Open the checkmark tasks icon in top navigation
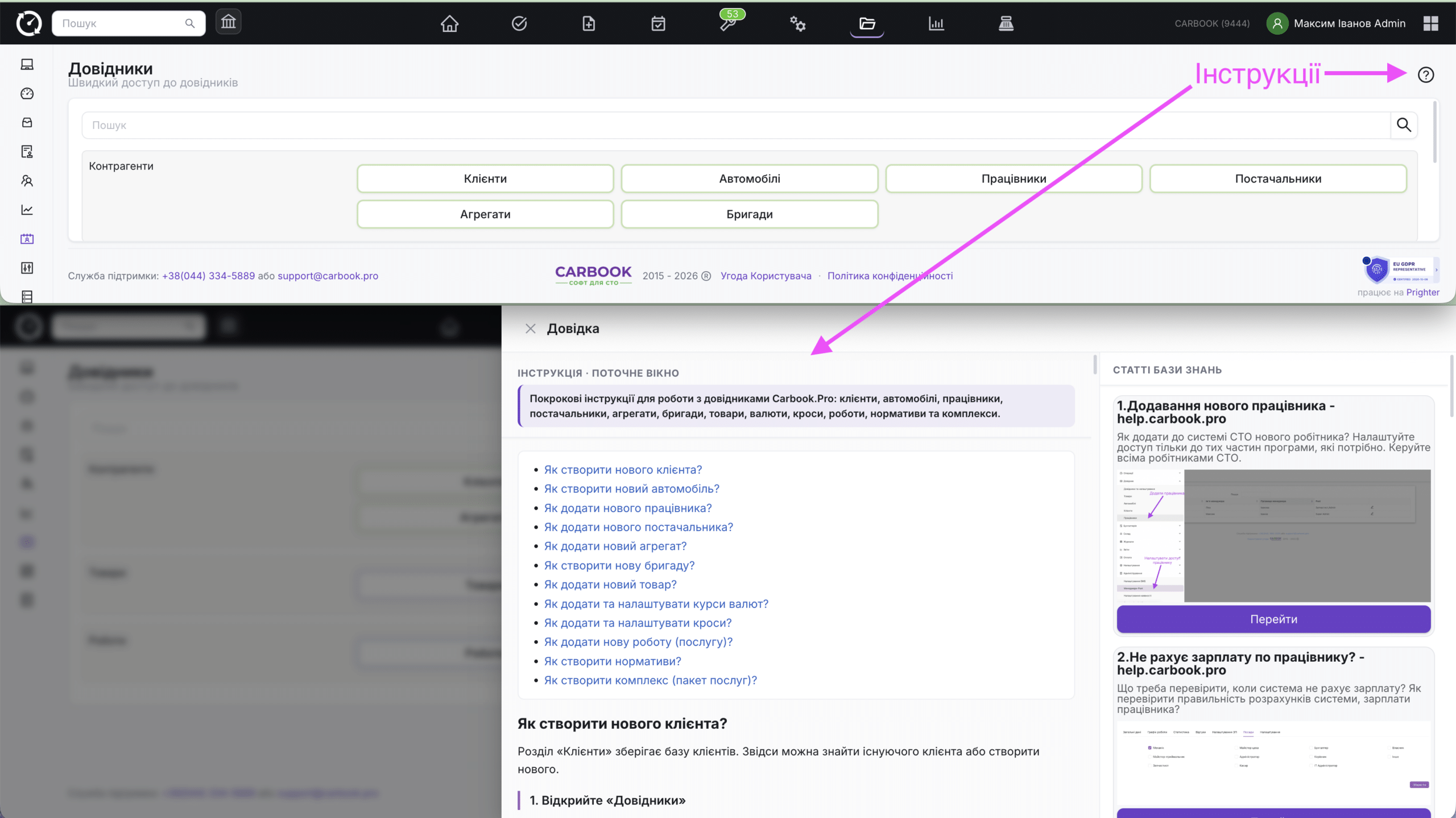The image size is (1456, 818). pos(519,23)
